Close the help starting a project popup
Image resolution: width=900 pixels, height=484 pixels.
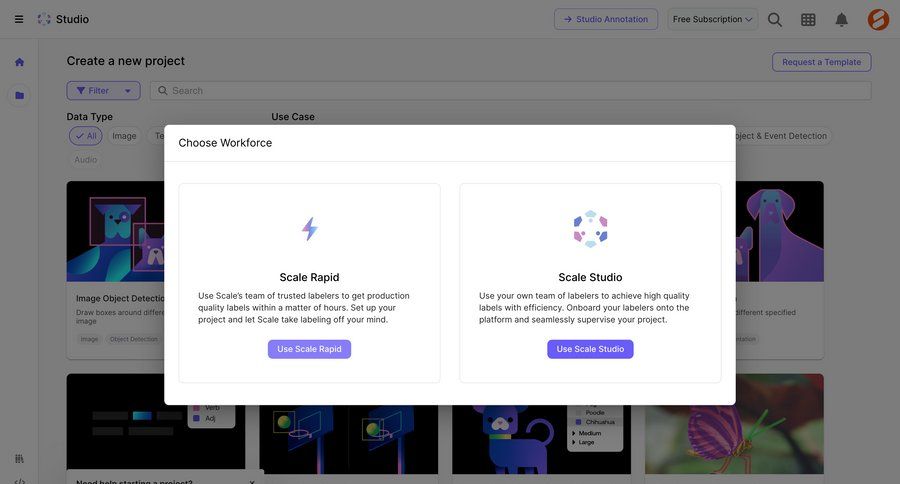pos(252,482)
